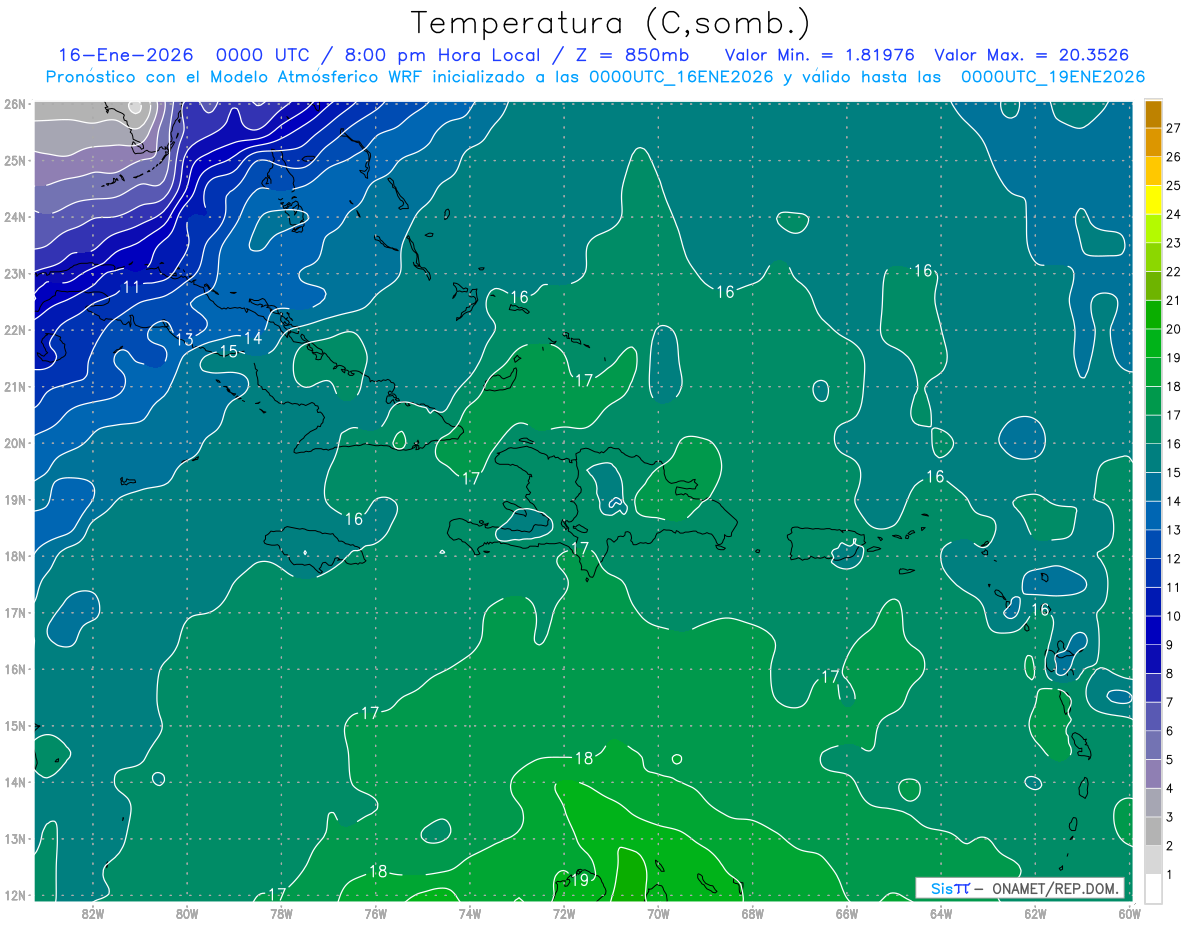Click the "0000UTC_19ENE2026" valid-until time
Screen dimensions: 1200x927
click(1053, 77)
